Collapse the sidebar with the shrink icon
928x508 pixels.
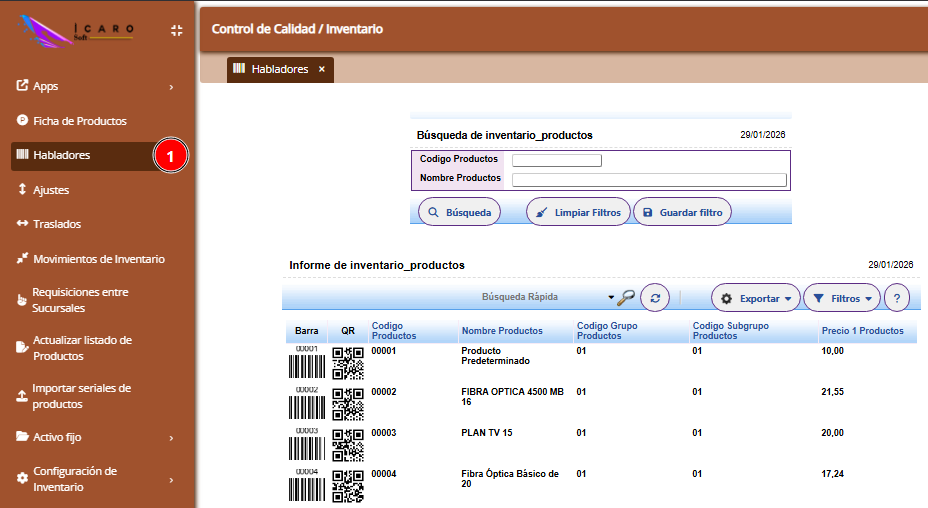pos(176,31)
